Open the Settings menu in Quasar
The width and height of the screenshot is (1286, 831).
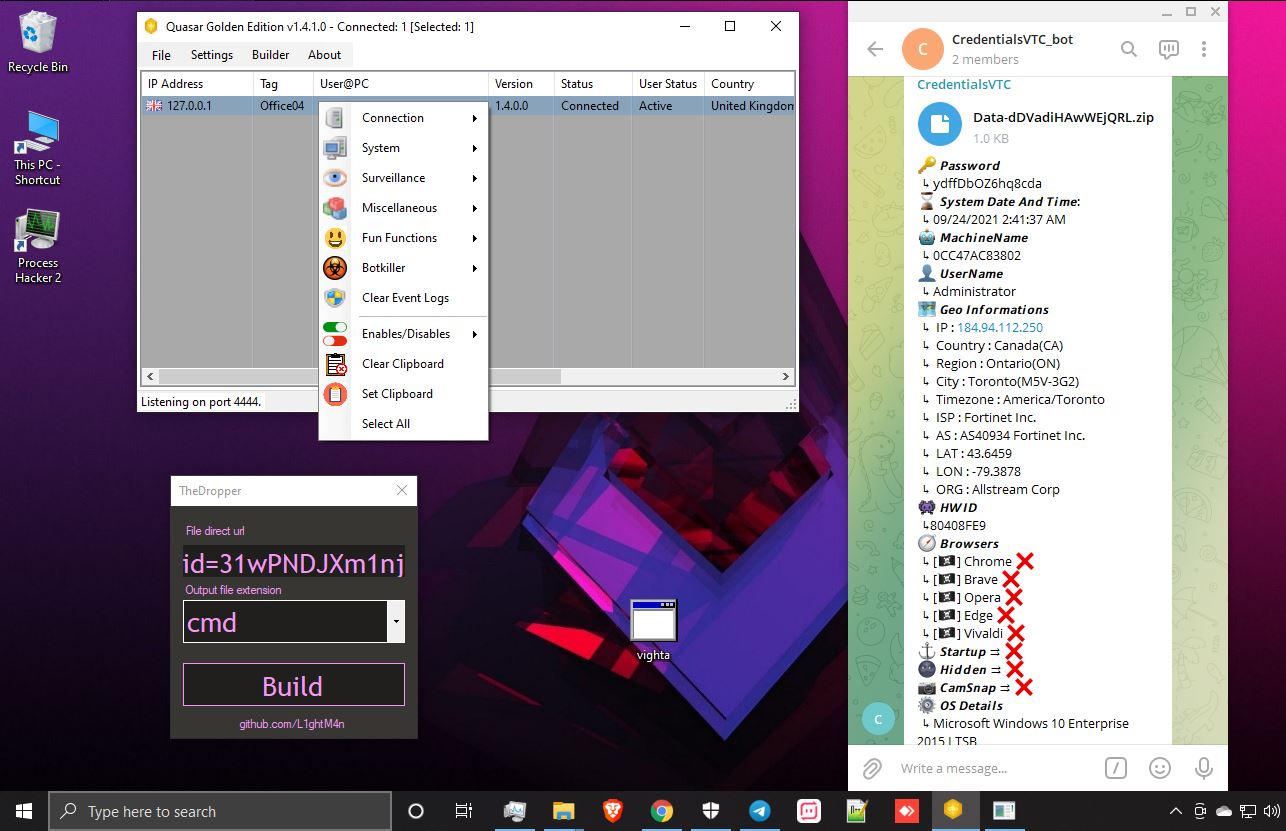(x=212, y=55)
